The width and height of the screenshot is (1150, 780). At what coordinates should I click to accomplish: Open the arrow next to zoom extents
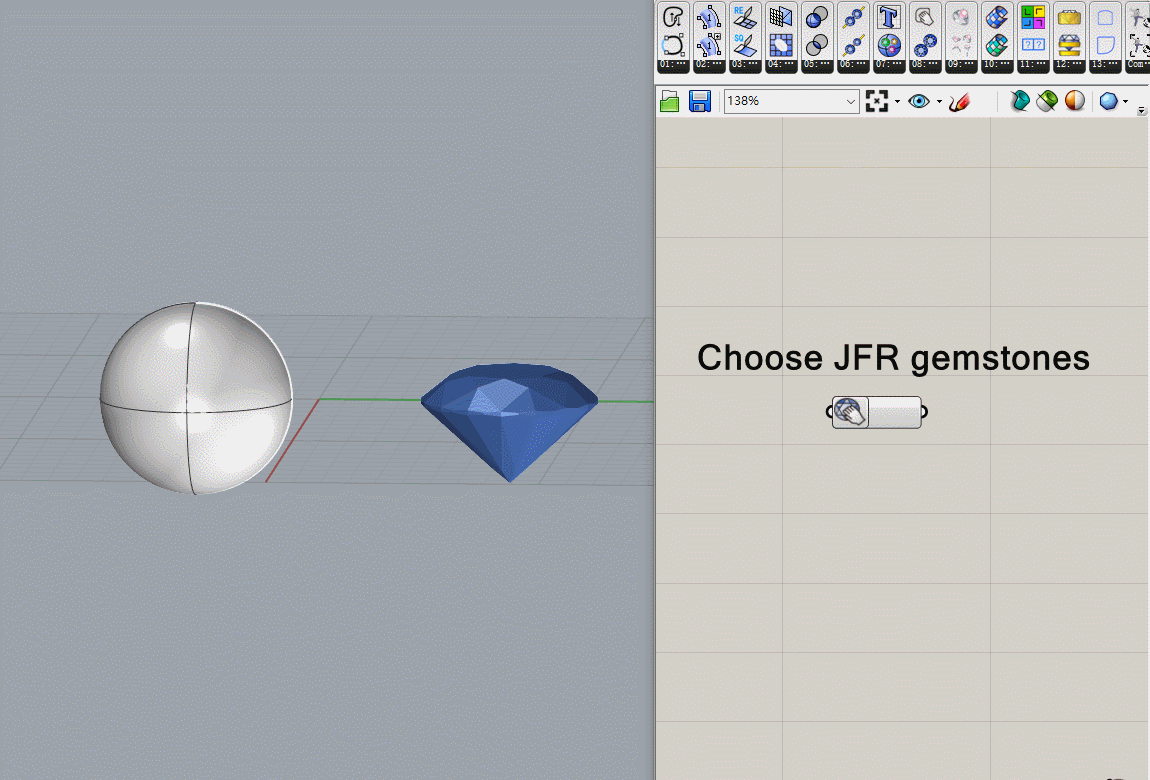click(x=897, y=102)
